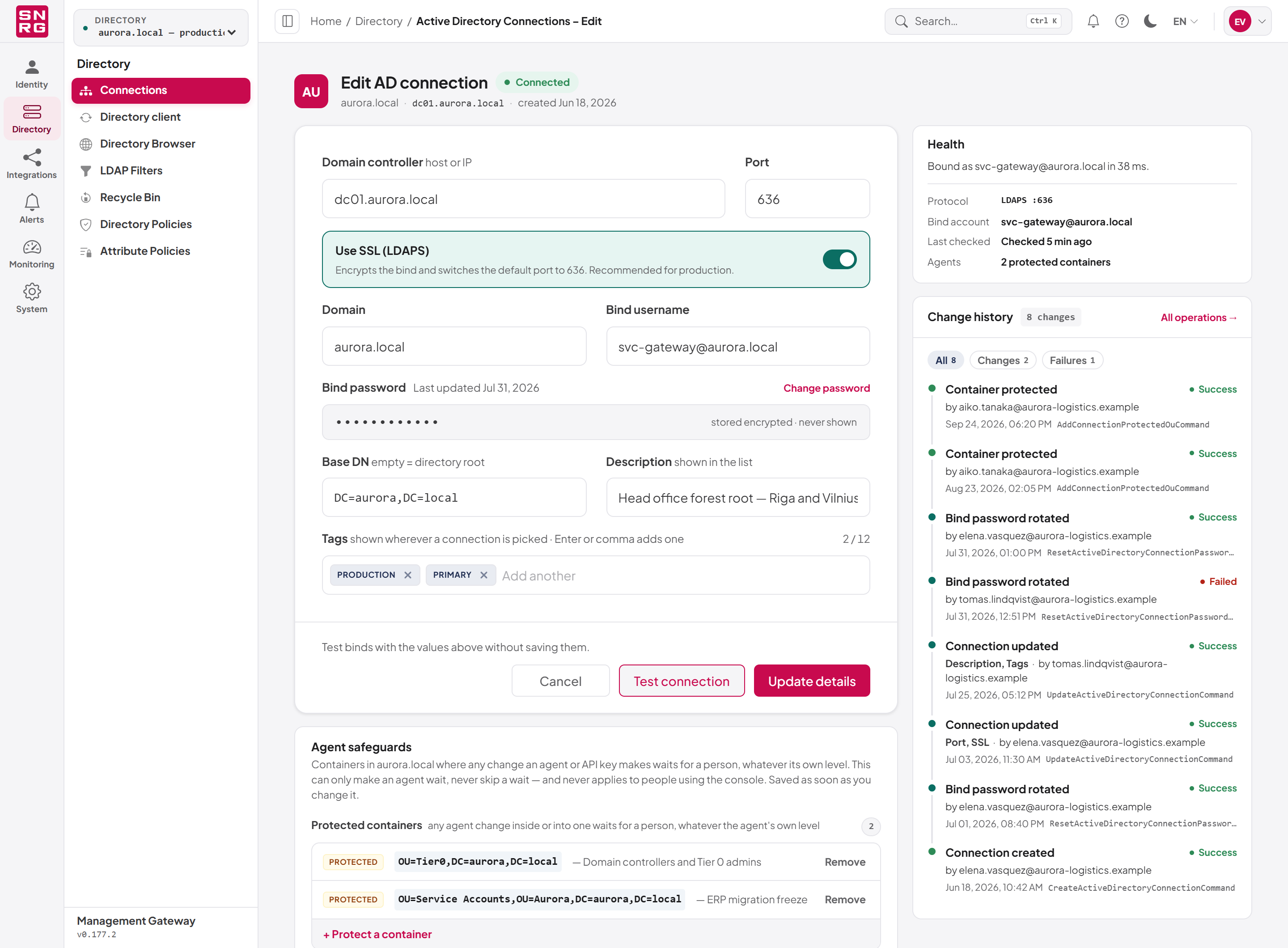Collapse sidebar with panel toggle icon
Image resolution: width=1288 pixels, height=948 pixels.
288,21
